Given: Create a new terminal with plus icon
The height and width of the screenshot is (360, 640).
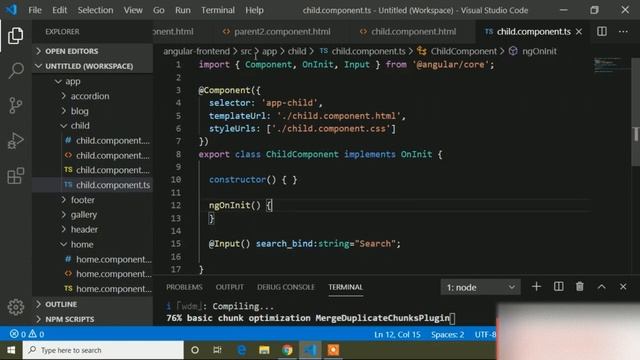Looking at the screenshot, I should pos(536,287).
